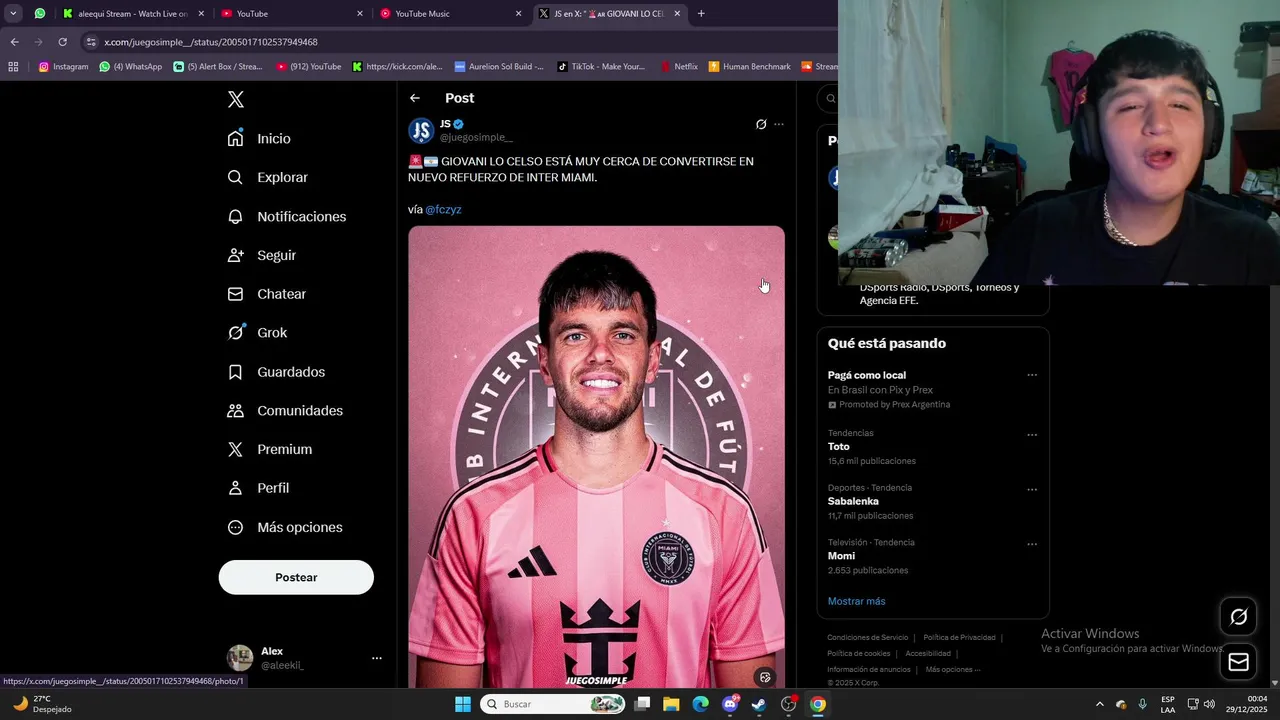This screenshot has width=1280, height=720.
Task: Open @juegosimple__ handle
Action: (476, 138)
